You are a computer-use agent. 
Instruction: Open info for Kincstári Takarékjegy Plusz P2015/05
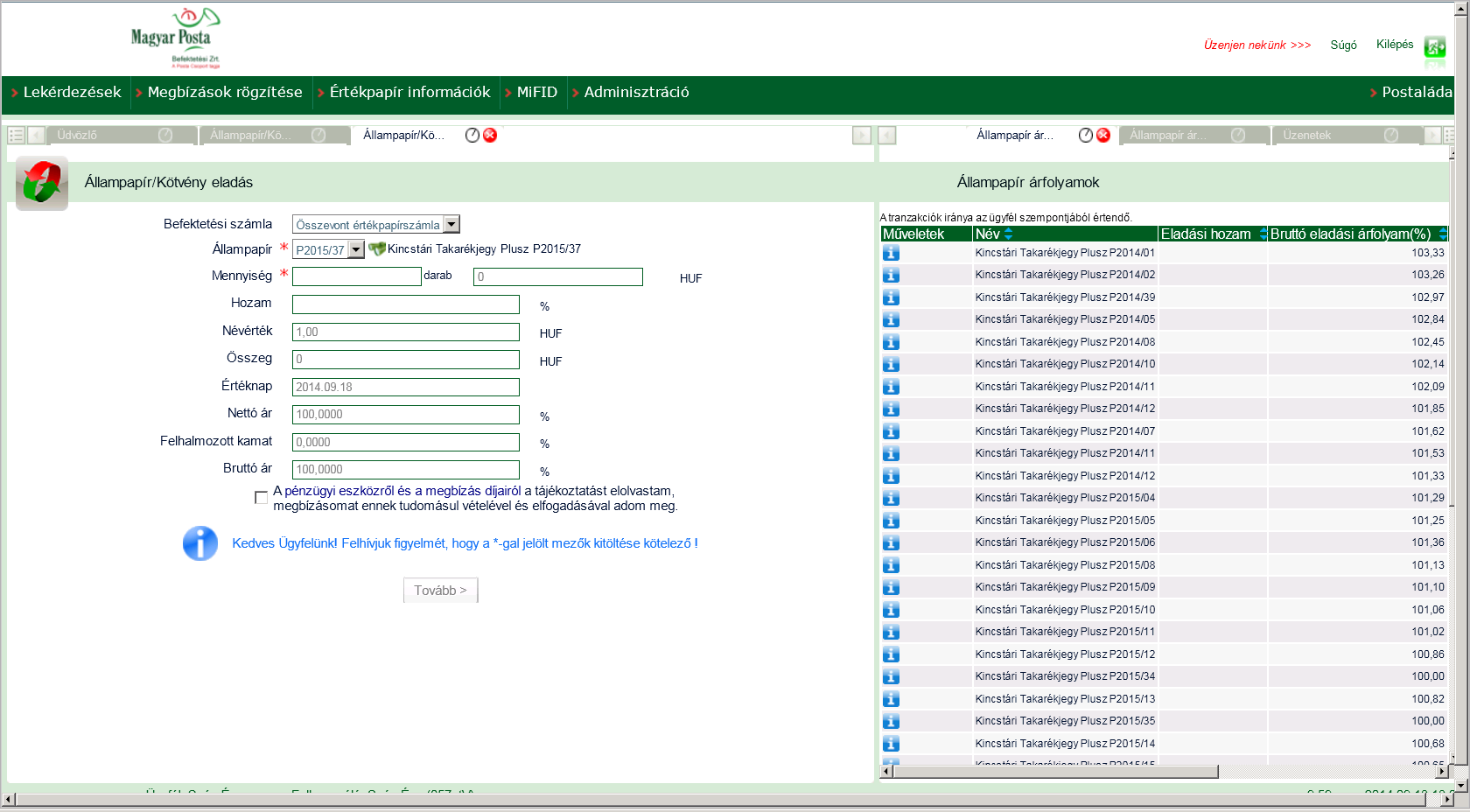(891, 521)
